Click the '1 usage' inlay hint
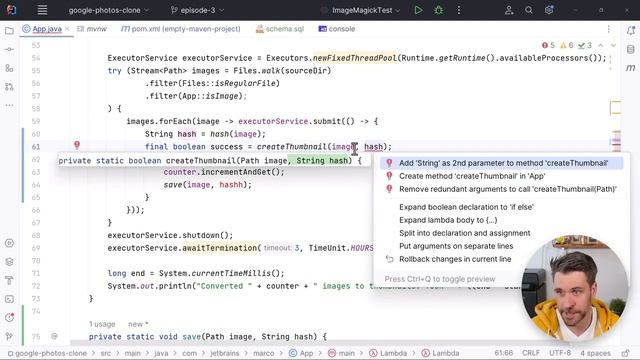The width and height of the screenshot is (640, 360). tap(102, 324)
